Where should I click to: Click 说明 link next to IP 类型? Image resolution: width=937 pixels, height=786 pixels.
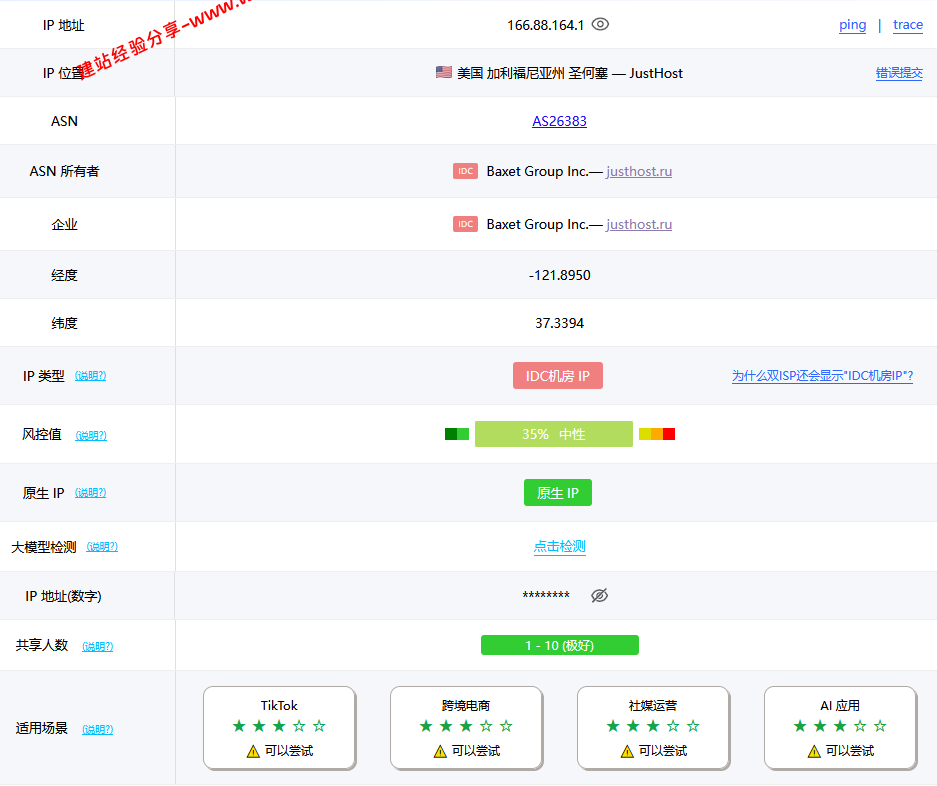tap(90, 376)
